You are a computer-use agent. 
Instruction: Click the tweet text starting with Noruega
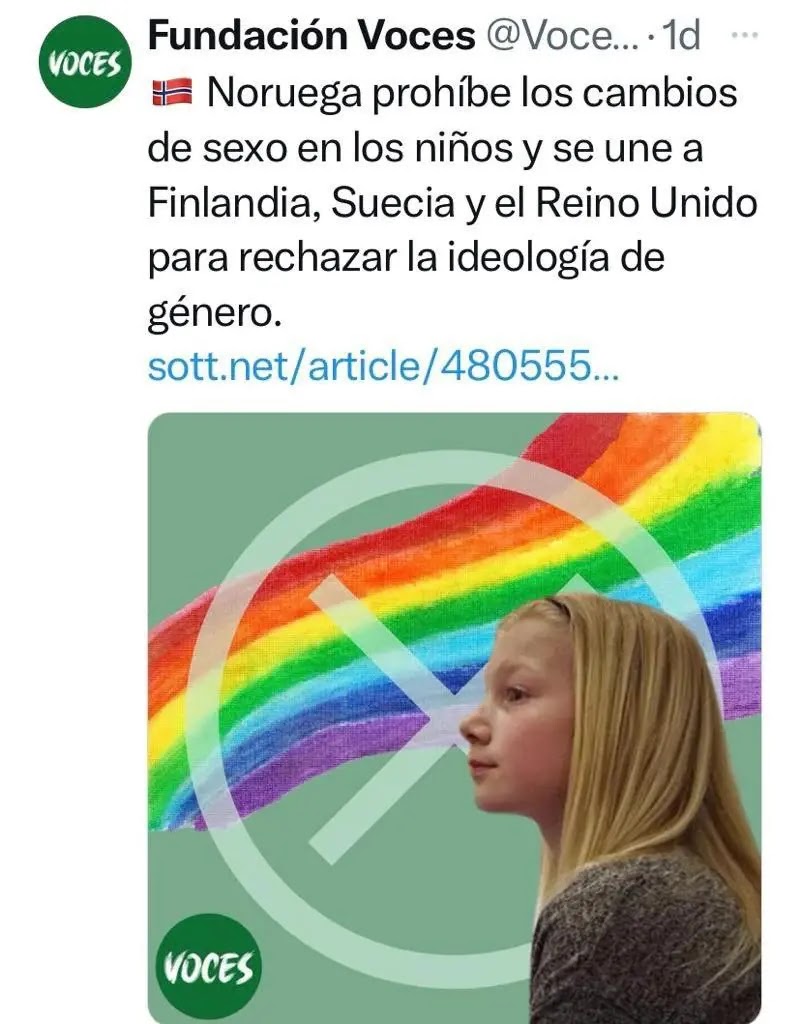pos(452,204)
